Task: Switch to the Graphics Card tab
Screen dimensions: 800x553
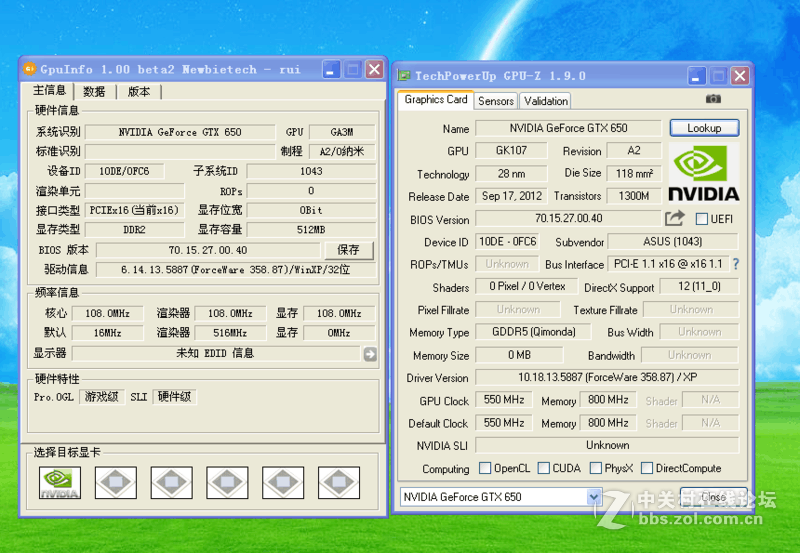Action: [436, 99]
